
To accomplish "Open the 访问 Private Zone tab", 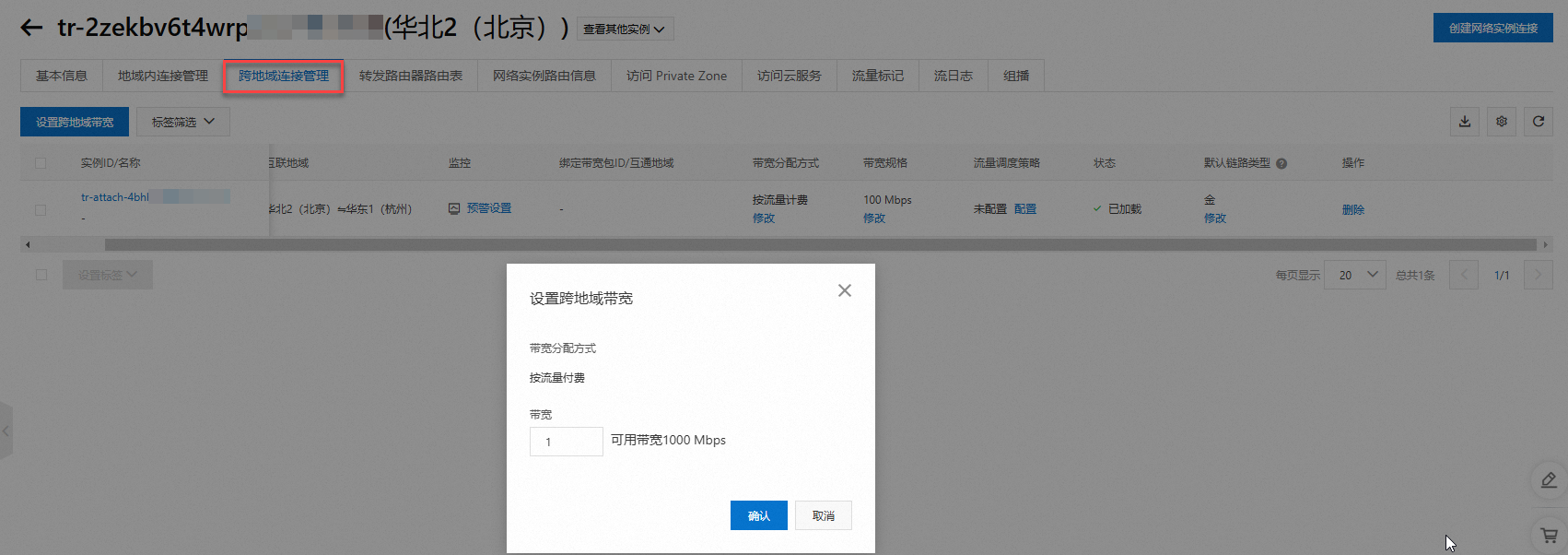I will [677, 76].
